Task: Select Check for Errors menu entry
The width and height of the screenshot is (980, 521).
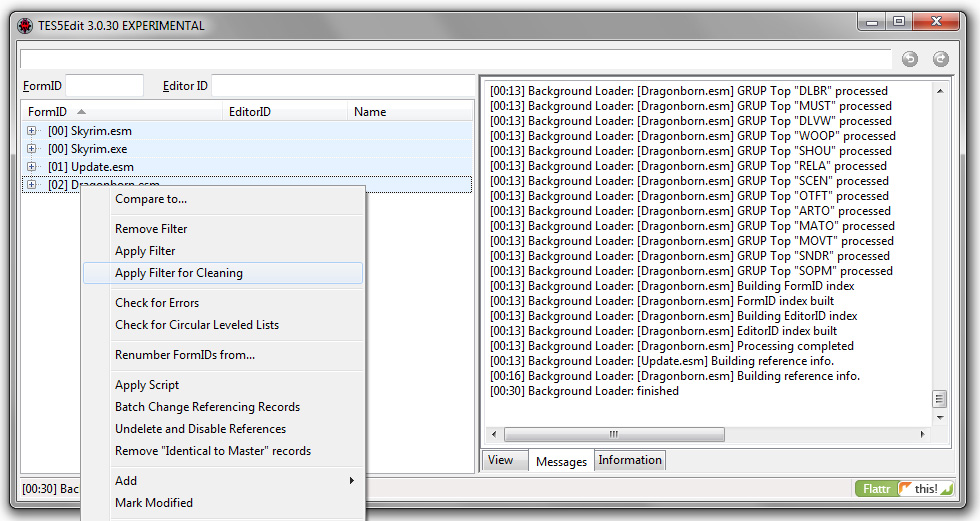Action: (157, 303)
